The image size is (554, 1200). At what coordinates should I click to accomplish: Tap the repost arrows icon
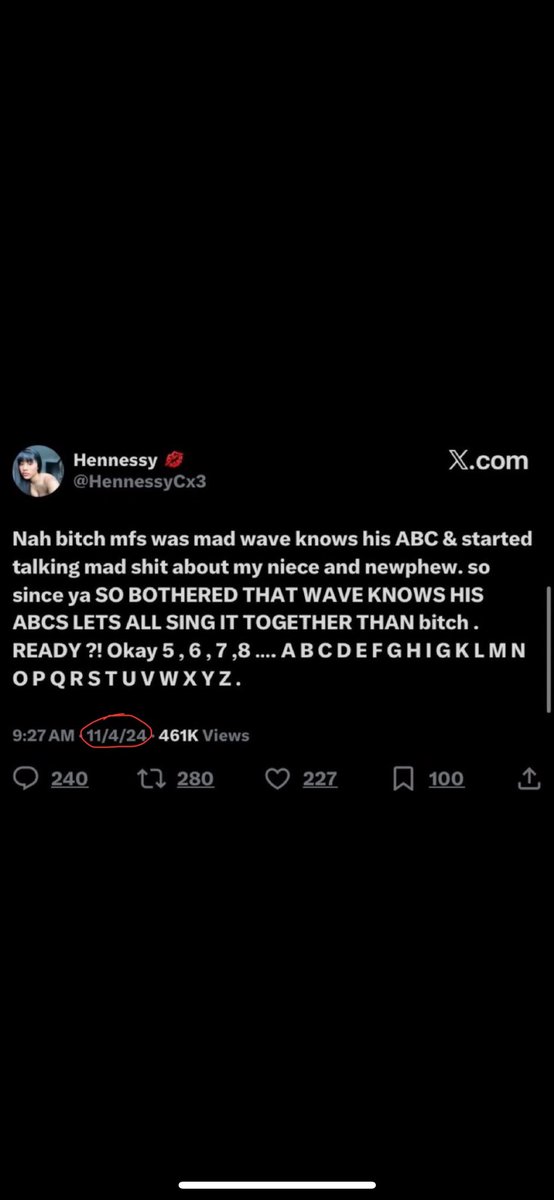(x=151, y=779)
